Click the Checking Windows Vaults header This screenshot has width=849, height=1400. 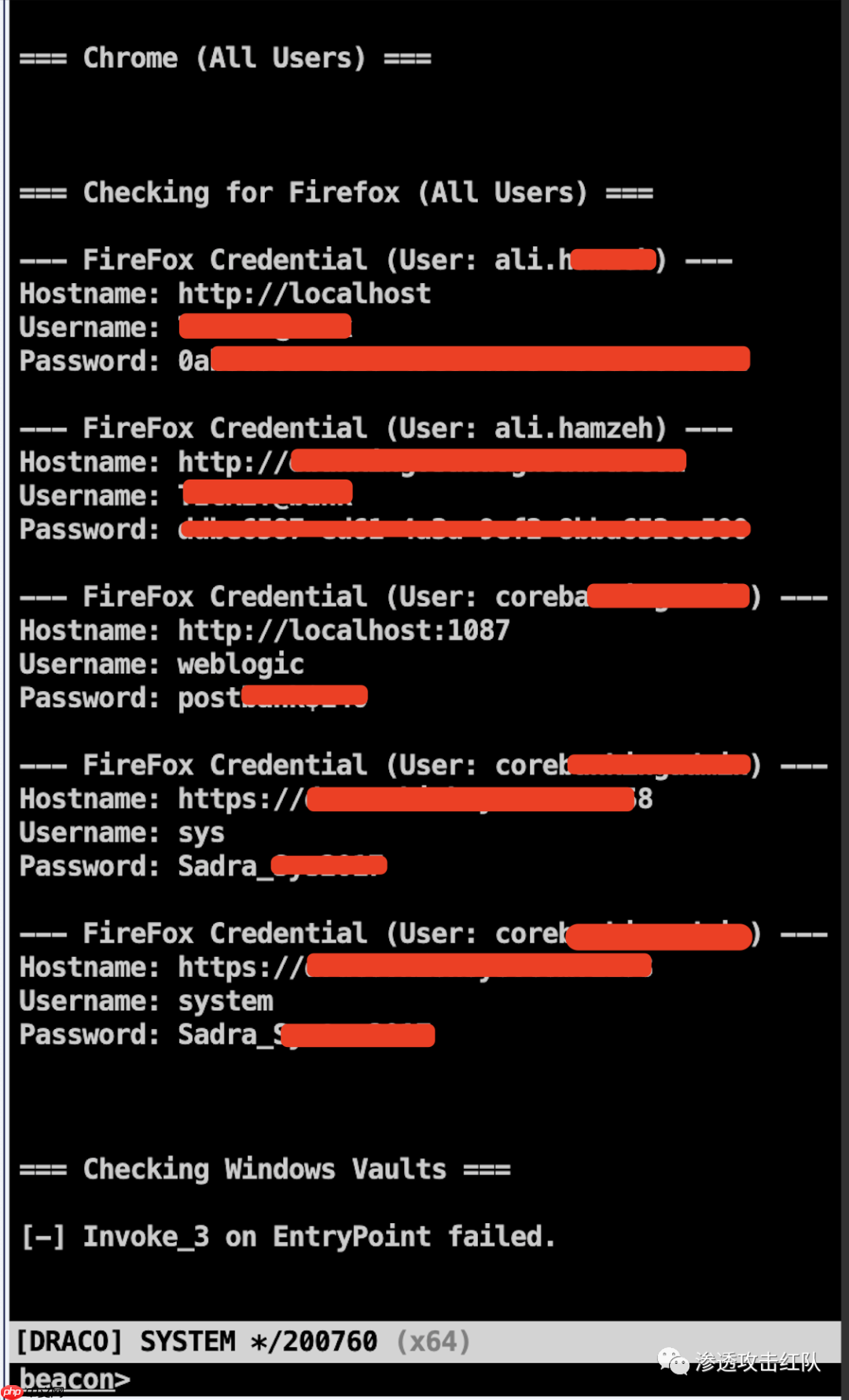[x=265, y=1170]
